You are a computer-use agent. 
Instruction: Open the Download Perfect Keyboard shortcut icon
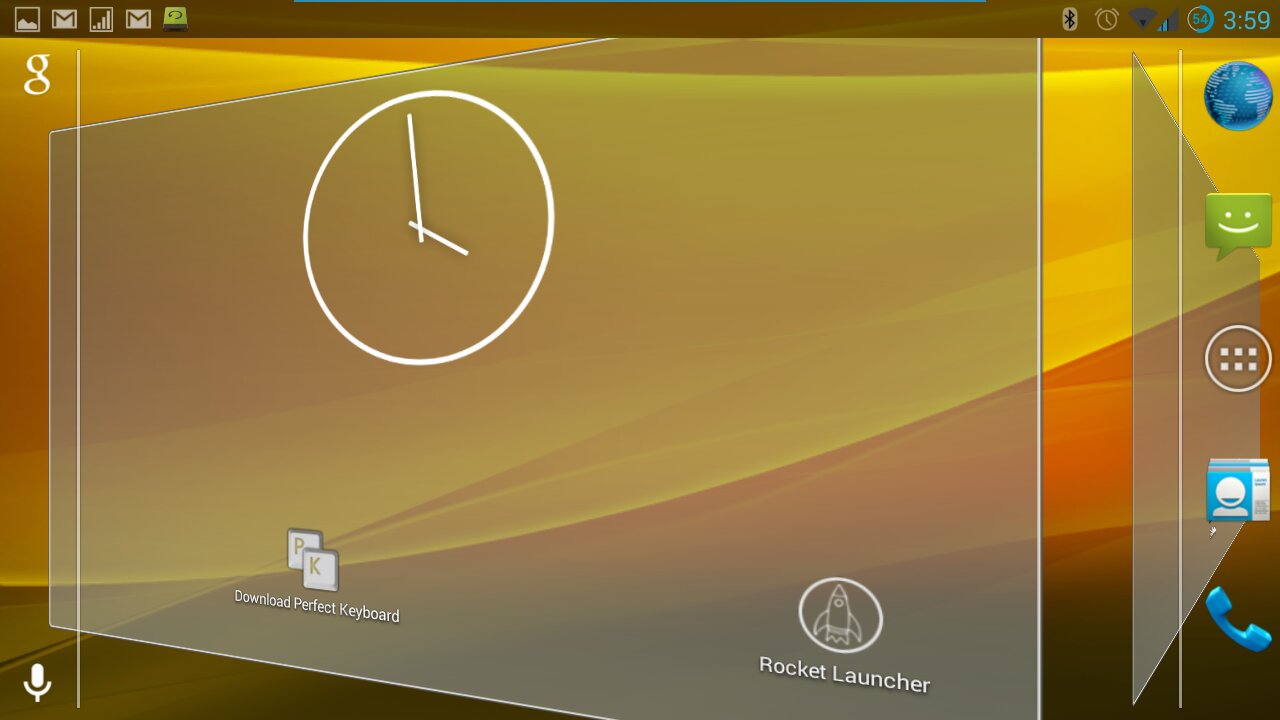pyautogui.click(x=313, y=559)
